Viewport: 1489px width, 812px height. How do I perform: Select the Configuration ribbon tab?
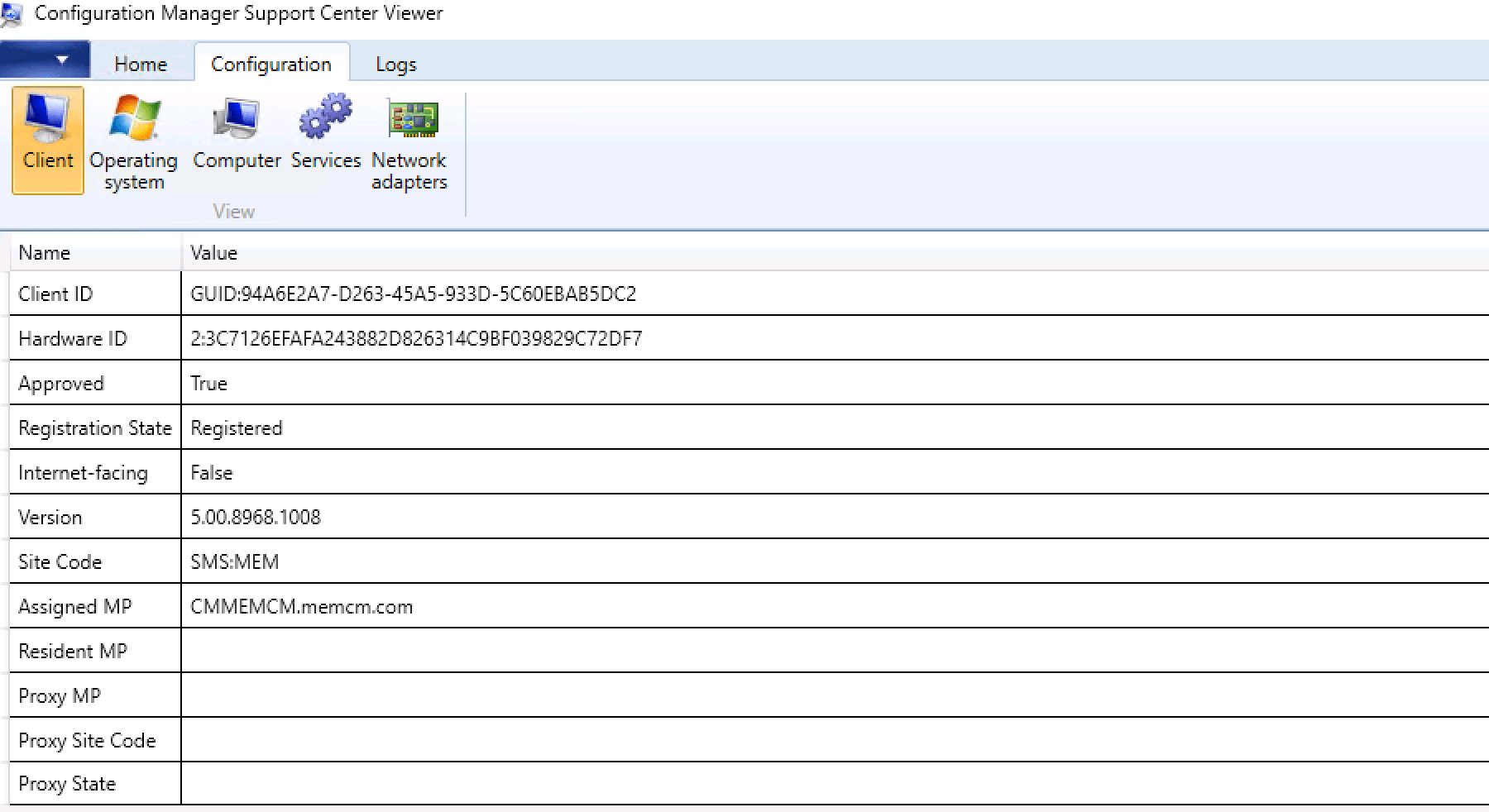tap(271, 64)
